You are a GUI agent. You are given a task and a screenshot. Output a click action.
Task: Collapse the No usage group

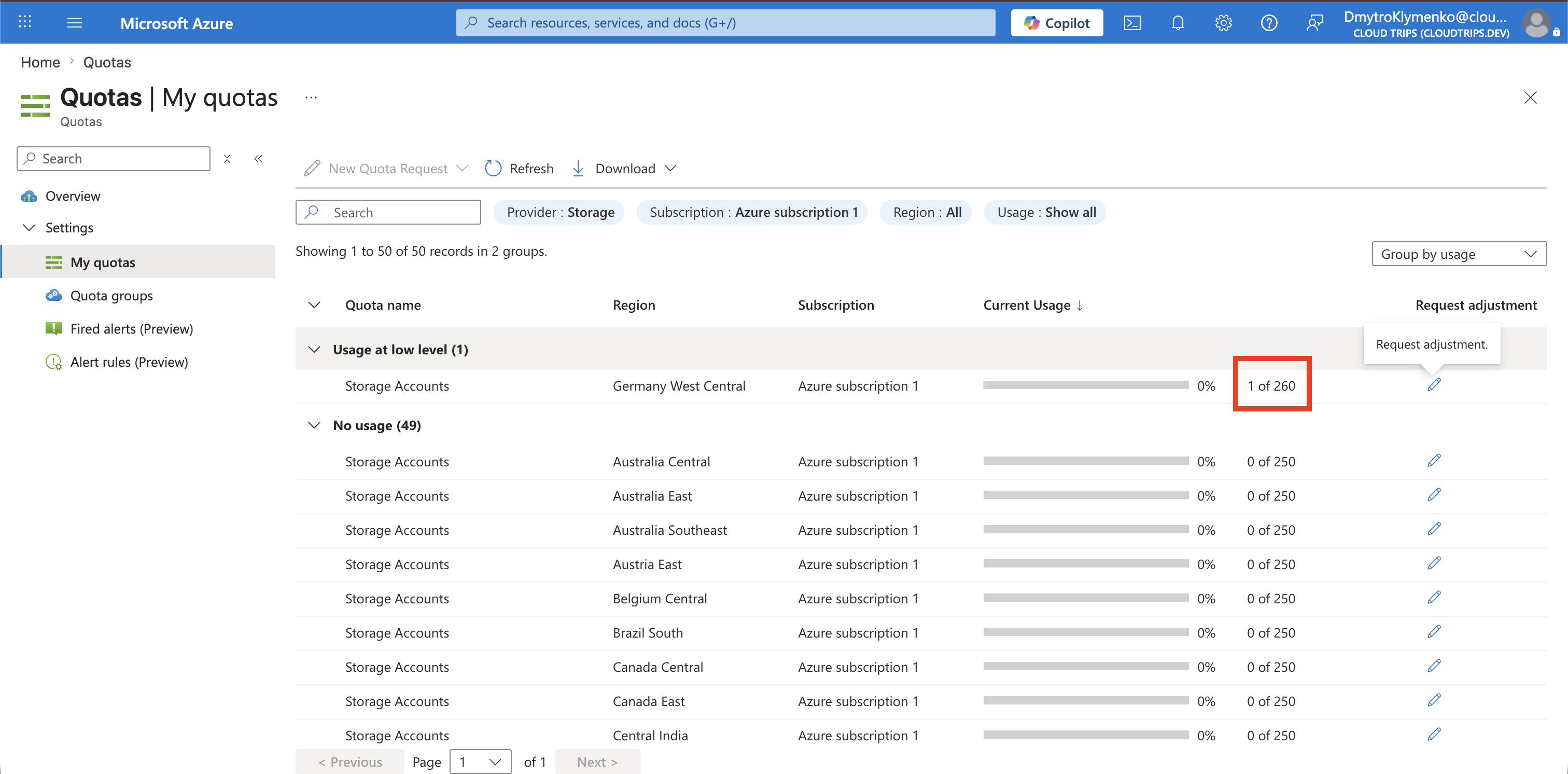click(314, 425)
